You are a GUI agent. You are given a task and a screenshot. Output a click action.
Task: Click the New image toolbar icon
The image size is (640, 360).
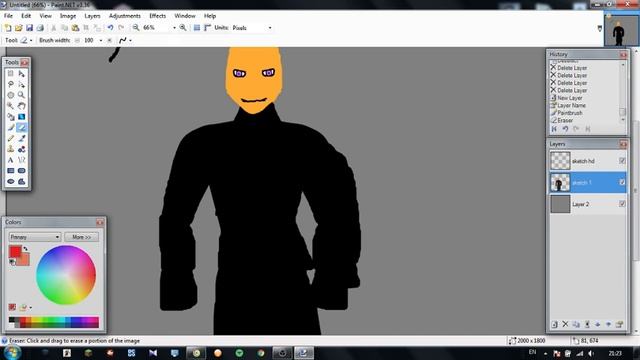click(x=8, y=28)
